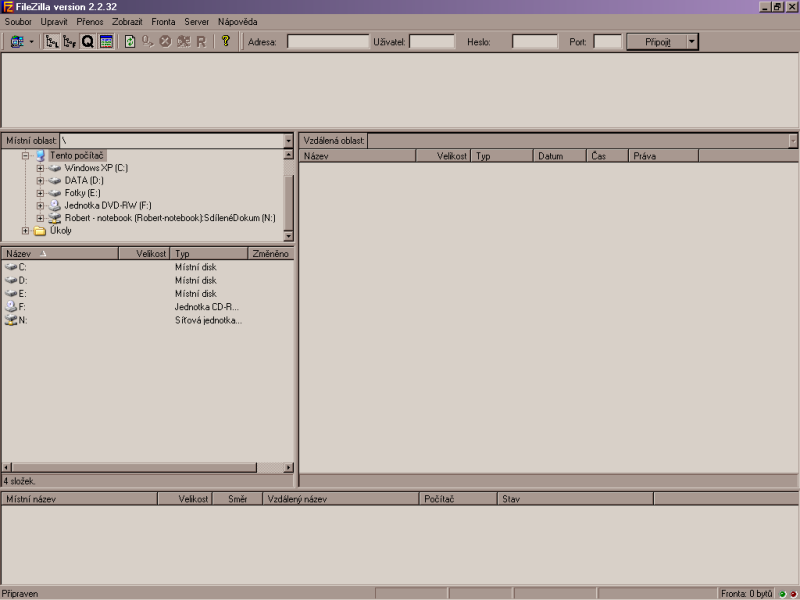Open the Vzdálená oblast path dropdown
Image resolution: width=800 pixels, height=600 pixels.
pos(792,141)
